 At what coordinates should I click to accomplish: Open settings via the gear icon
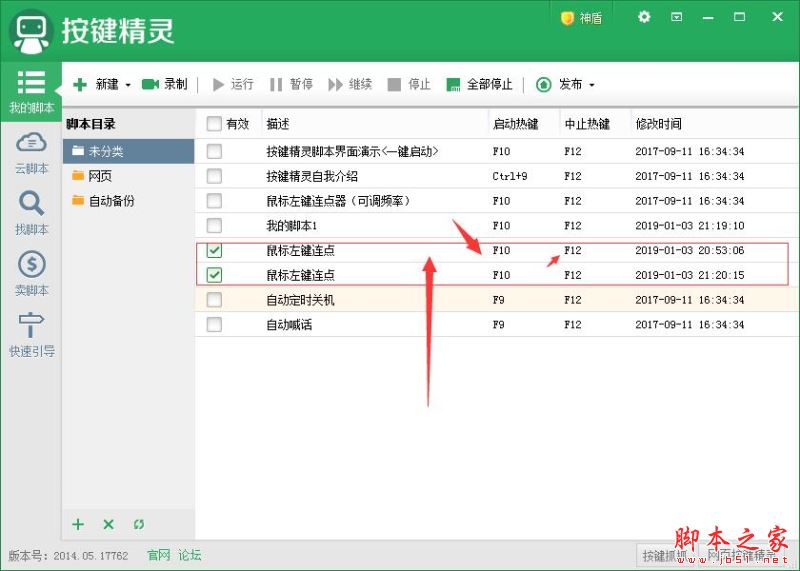[x=644, y=17]
